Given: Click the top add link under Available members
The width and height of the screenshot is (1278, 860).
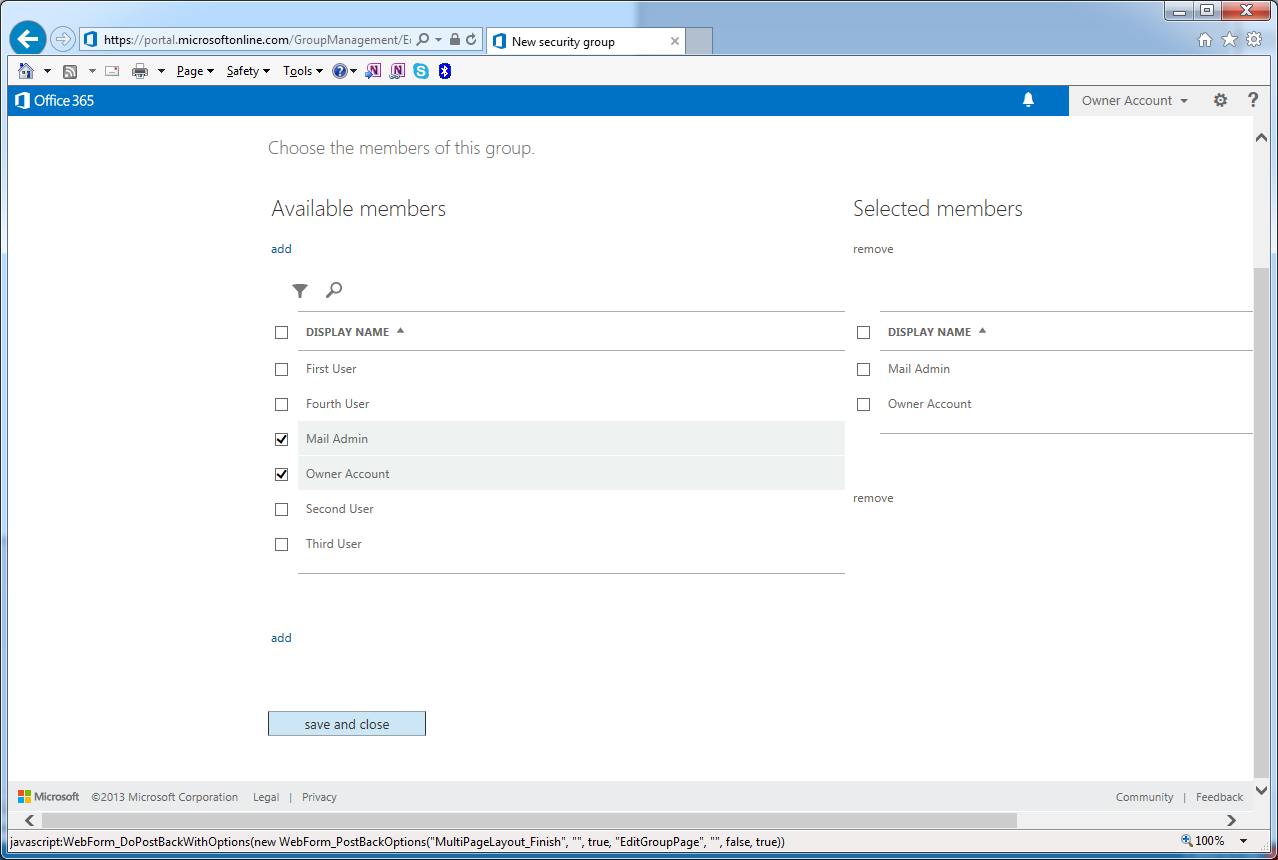Looking at the screenshot, I should pos(281,249).
